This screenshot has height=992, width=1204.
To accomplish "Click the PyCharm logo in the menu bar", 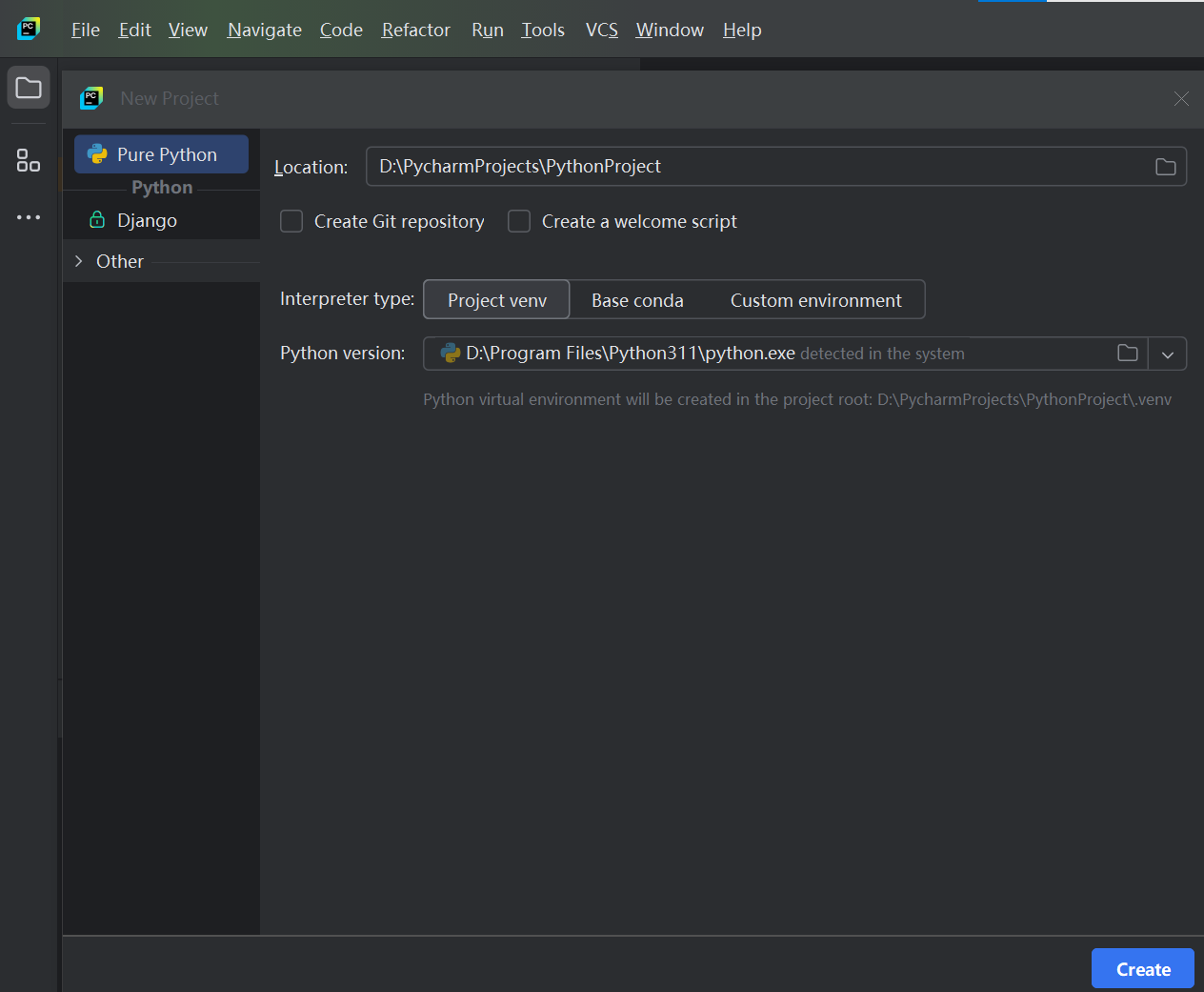I will pos(29,29).
